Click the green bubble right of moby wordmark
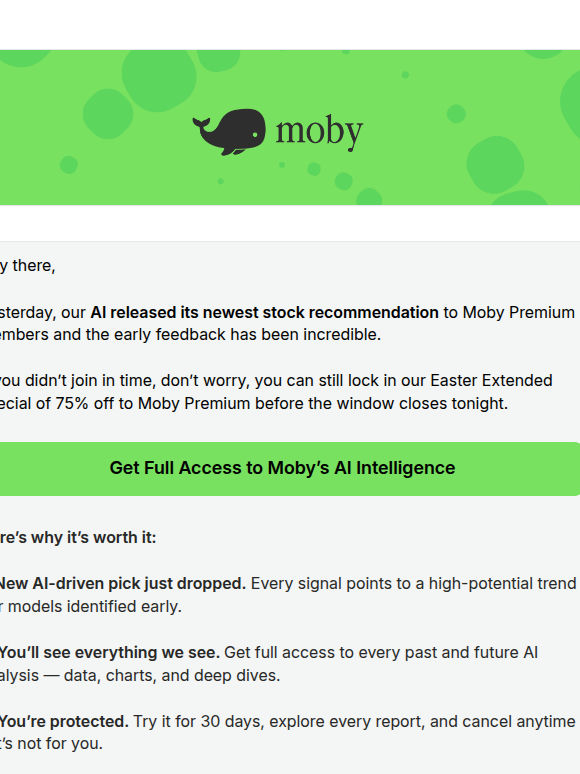The height and width of the screenshot is (774, 580). pyautogui.click(x=456, y=114)
